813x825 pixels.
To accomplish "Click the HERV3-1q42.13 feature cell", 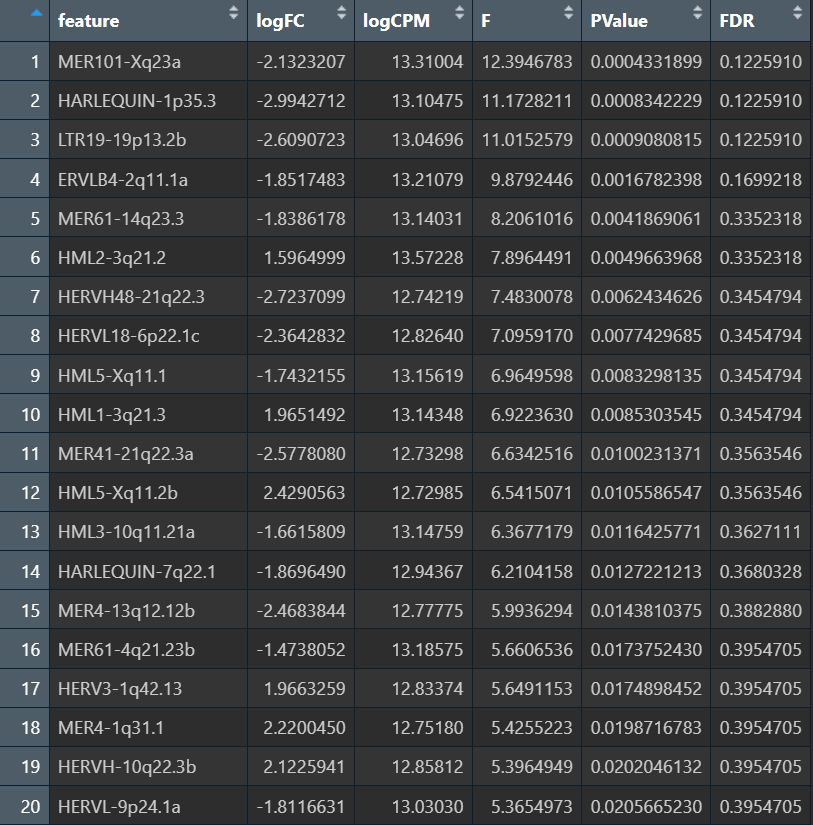I will click(120, 689).
